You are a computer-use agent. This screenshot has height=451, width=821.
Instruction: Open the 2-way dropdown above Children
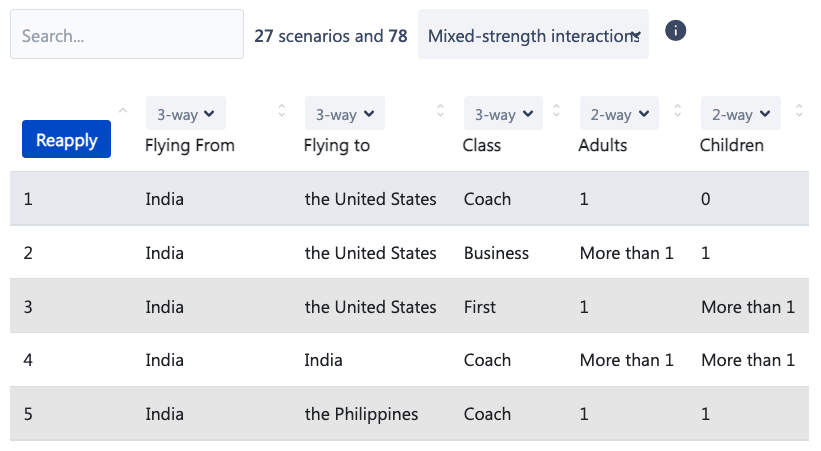click(741, 114)
